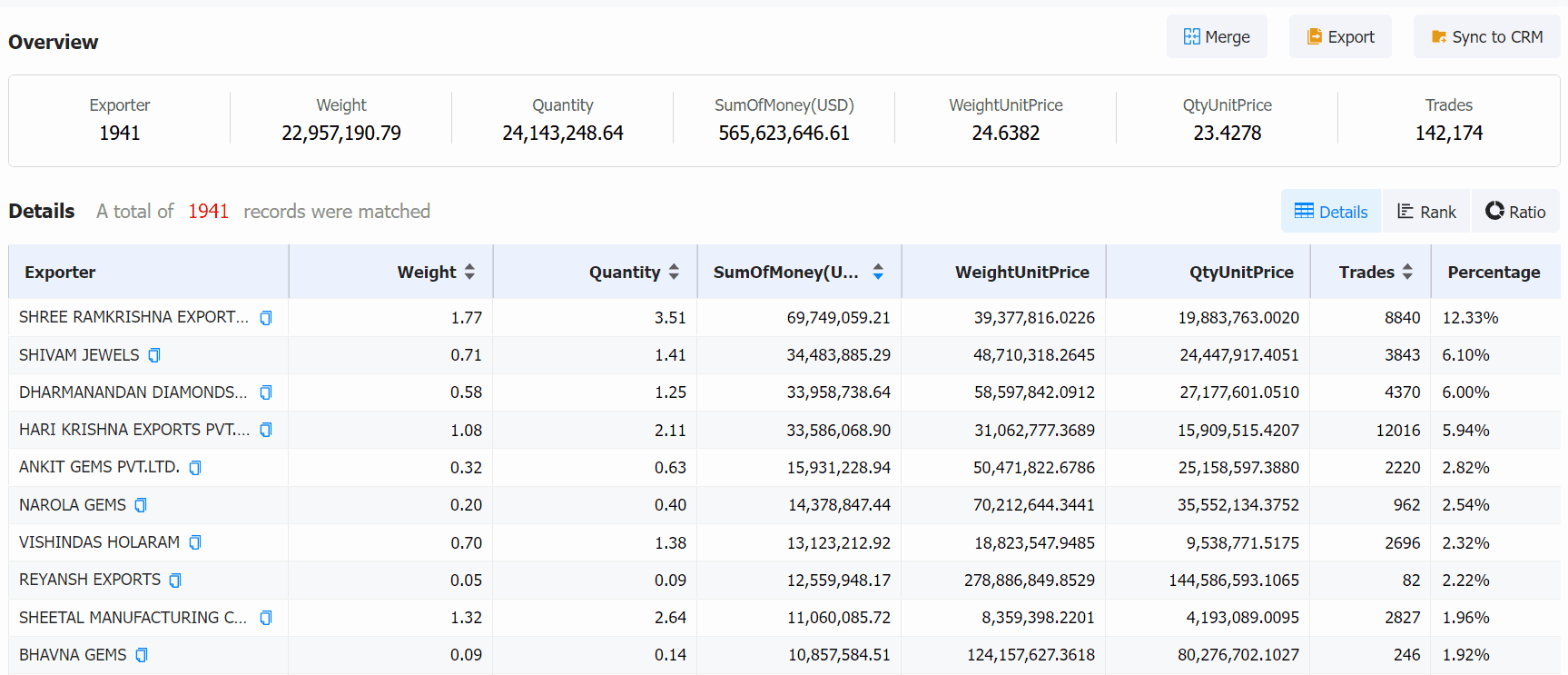Copy SHREE RAMKRISHNA EXPORT exporter name icon
This screenshot has width=1568, height=675.
tap(266, 318)
